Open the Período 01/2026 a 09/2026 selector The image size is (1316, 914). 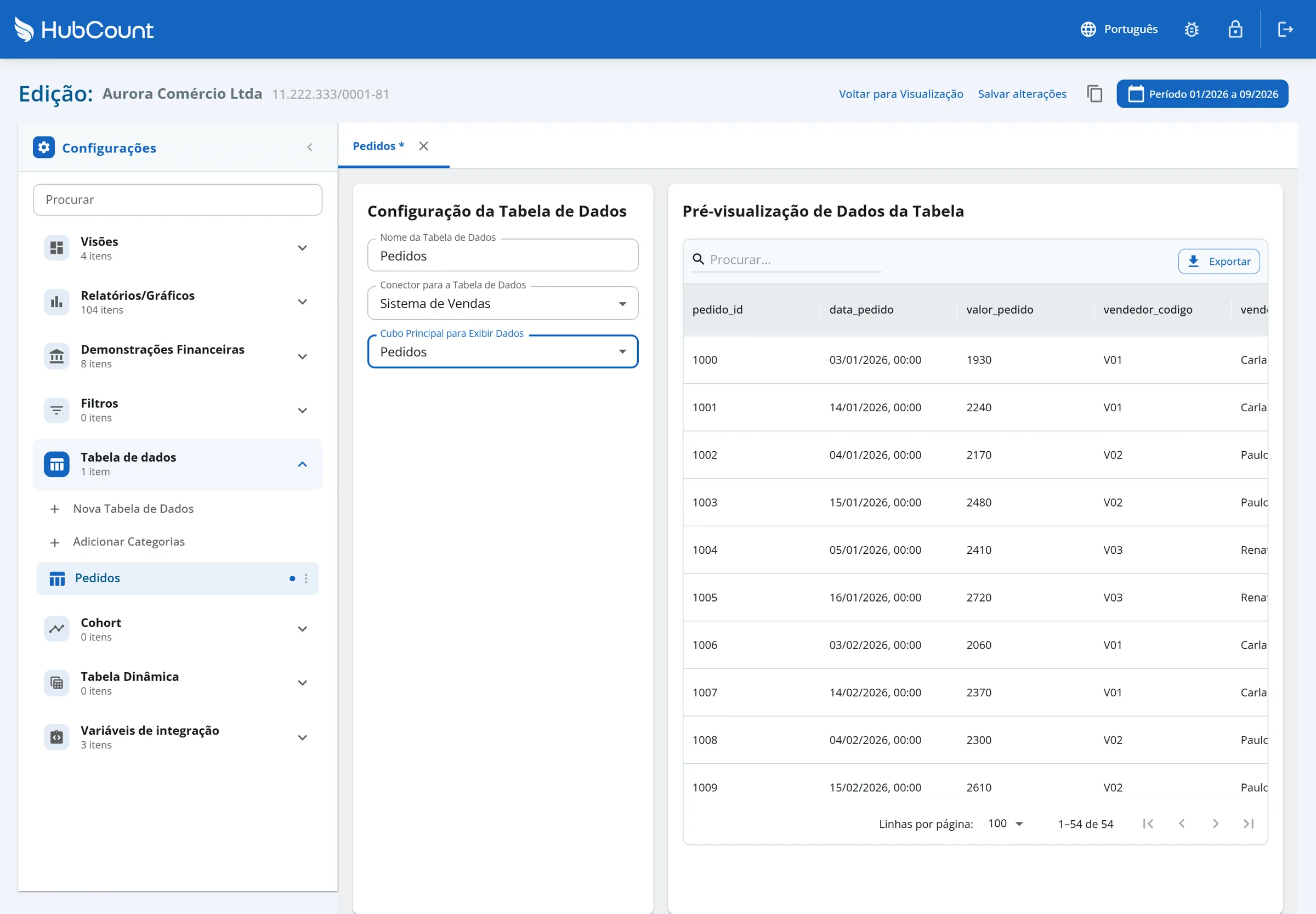[1202, 94]
